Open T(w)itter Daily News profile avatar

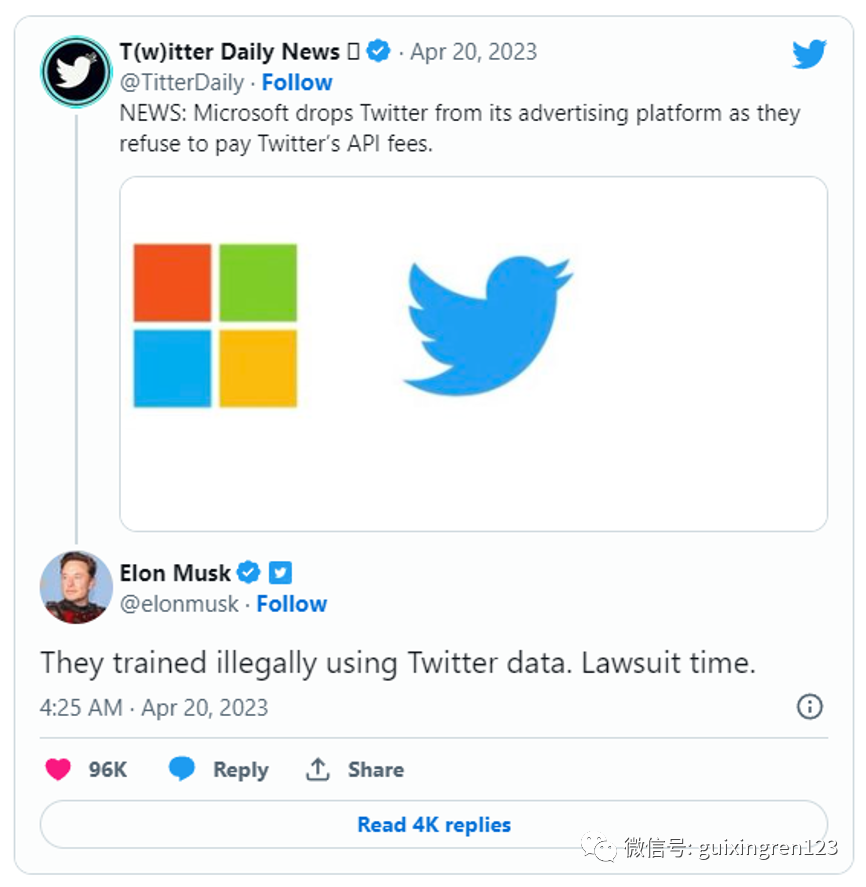point(76,72)
